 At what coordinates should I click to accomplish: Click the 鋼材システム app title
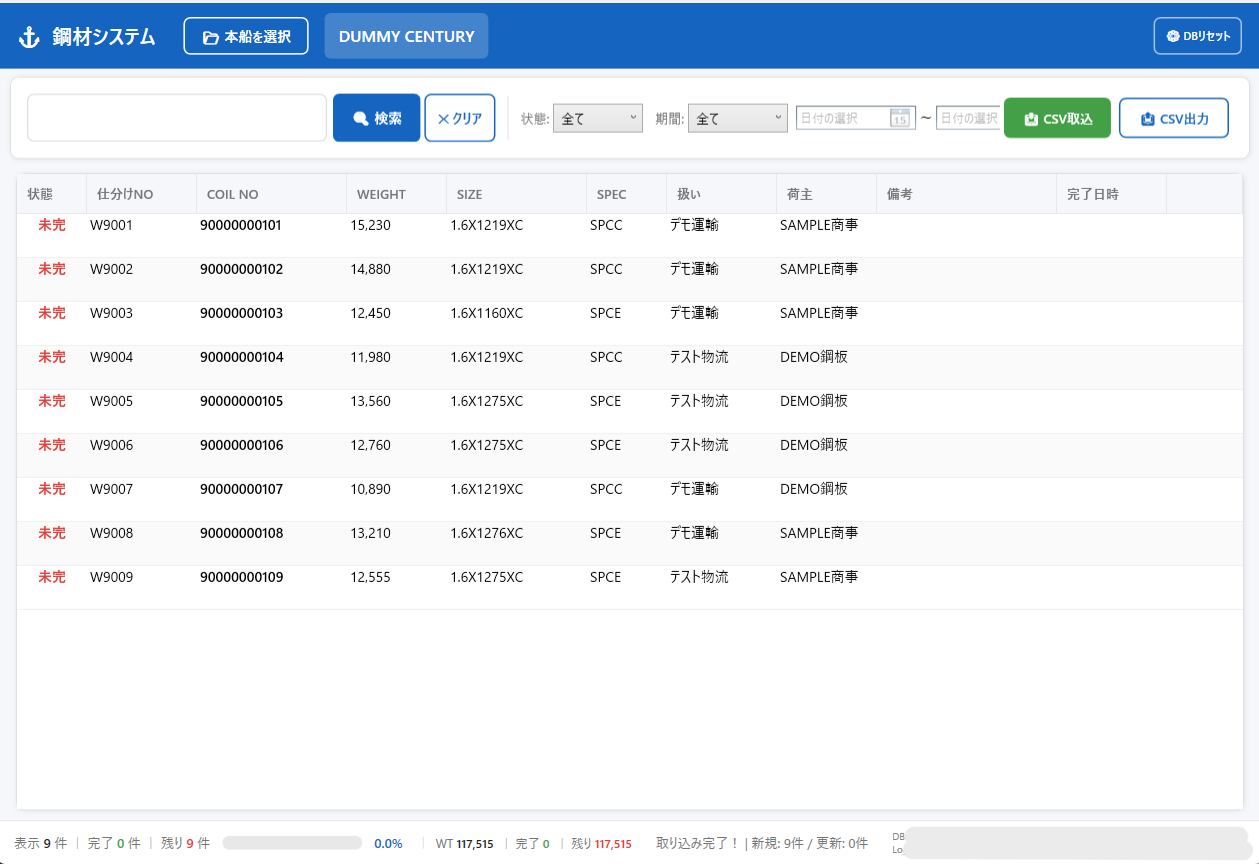tap(104, 37)
